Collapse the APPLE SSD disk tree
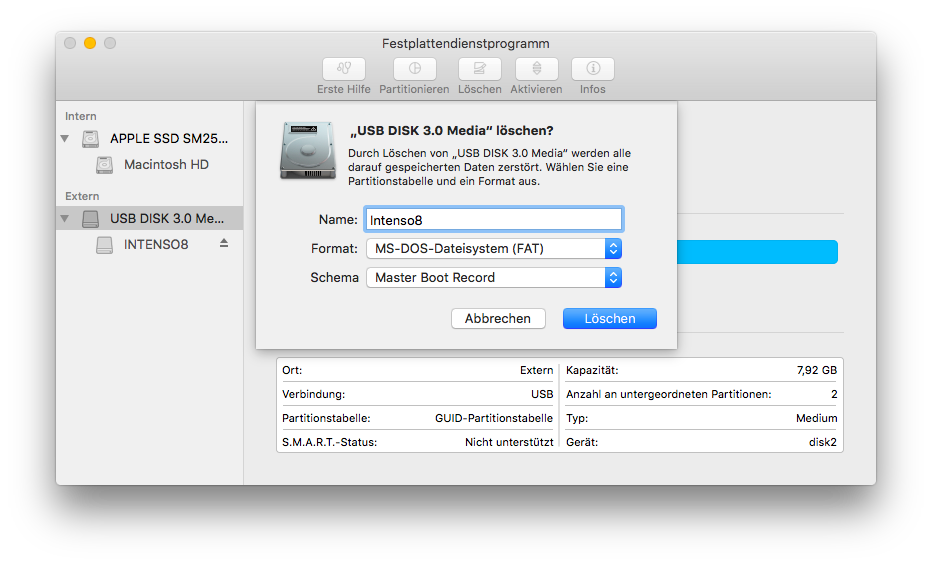Image resolution: width=932 pixels, height=565 pixels. (65, 139)
